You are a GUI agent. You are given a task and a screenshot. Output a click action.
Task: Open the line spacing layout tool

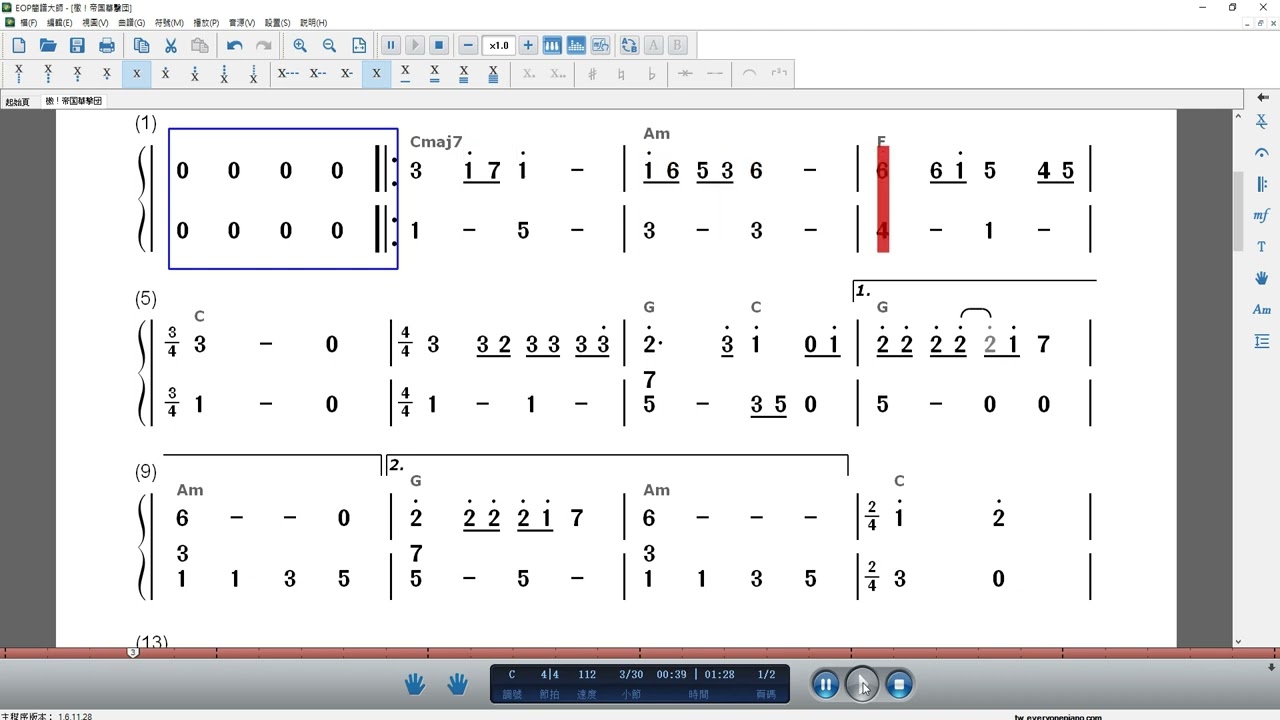(1262, 342)
